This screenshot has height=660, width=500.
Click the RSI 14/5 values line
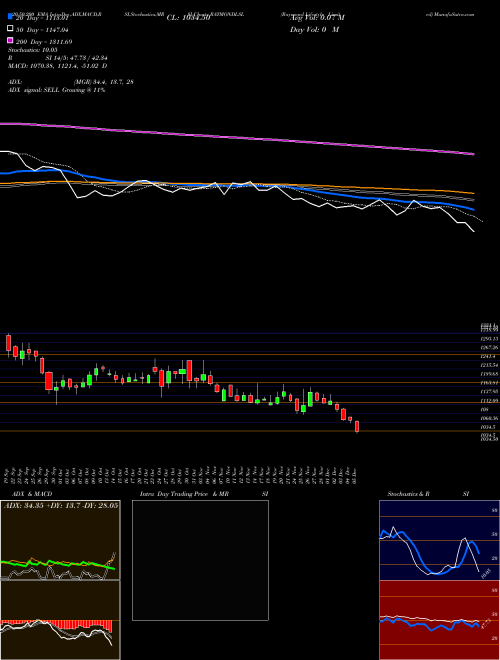click(x=58, y=58)
